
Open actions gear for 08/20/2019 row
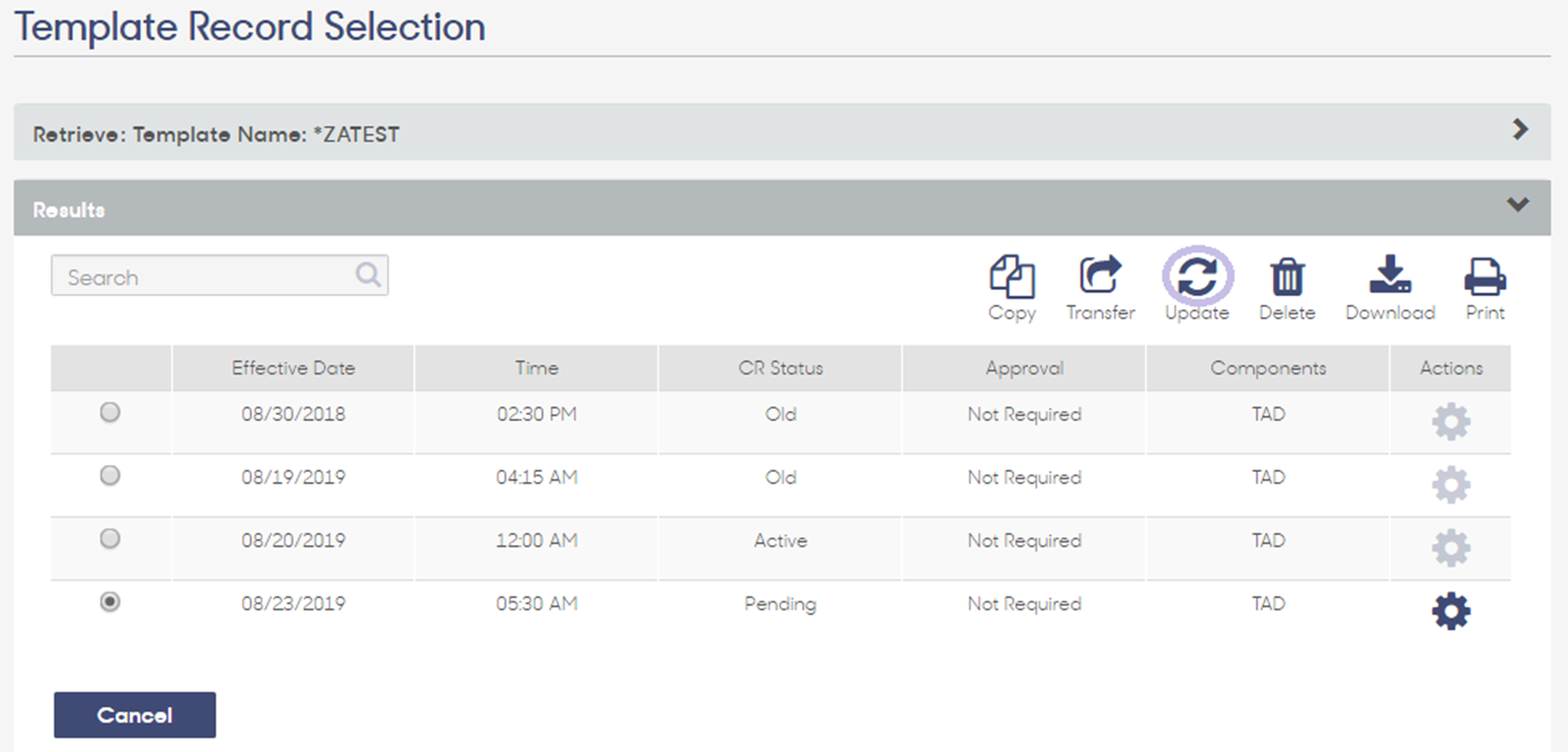coord(1451,548)
